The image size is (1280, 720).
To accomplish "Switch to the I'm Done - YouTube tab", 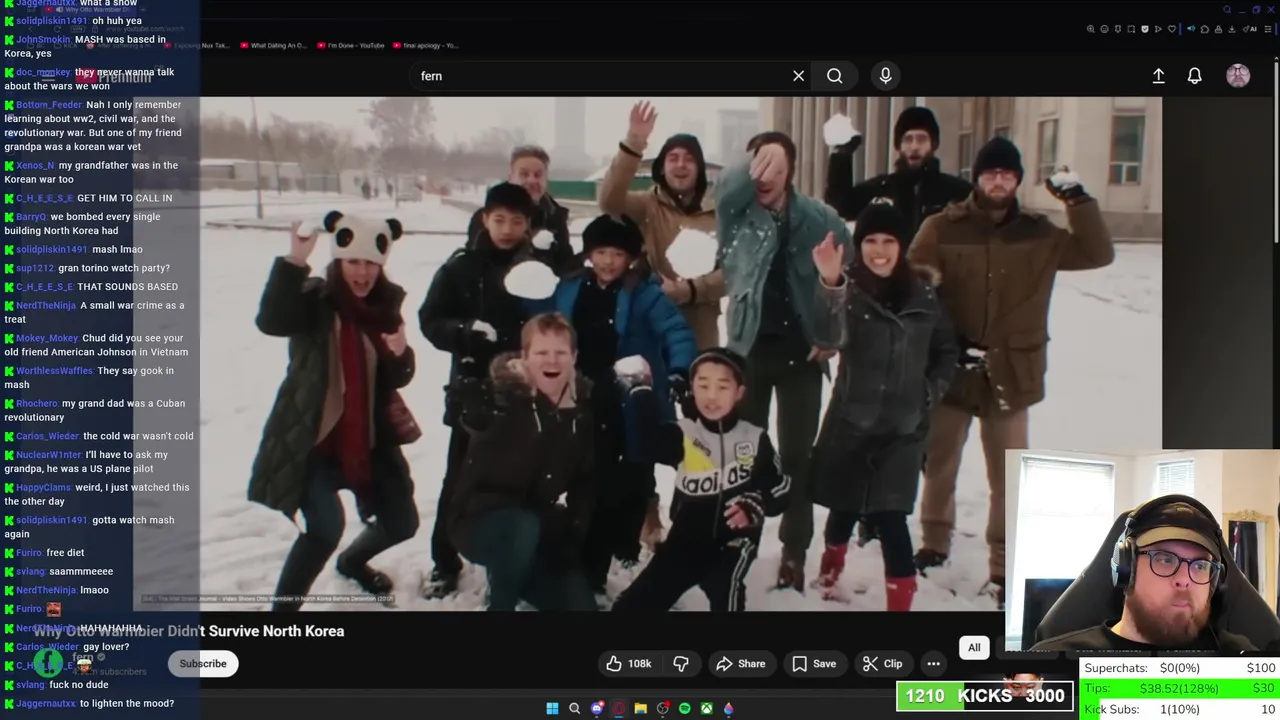I will (x=350, y=45).
